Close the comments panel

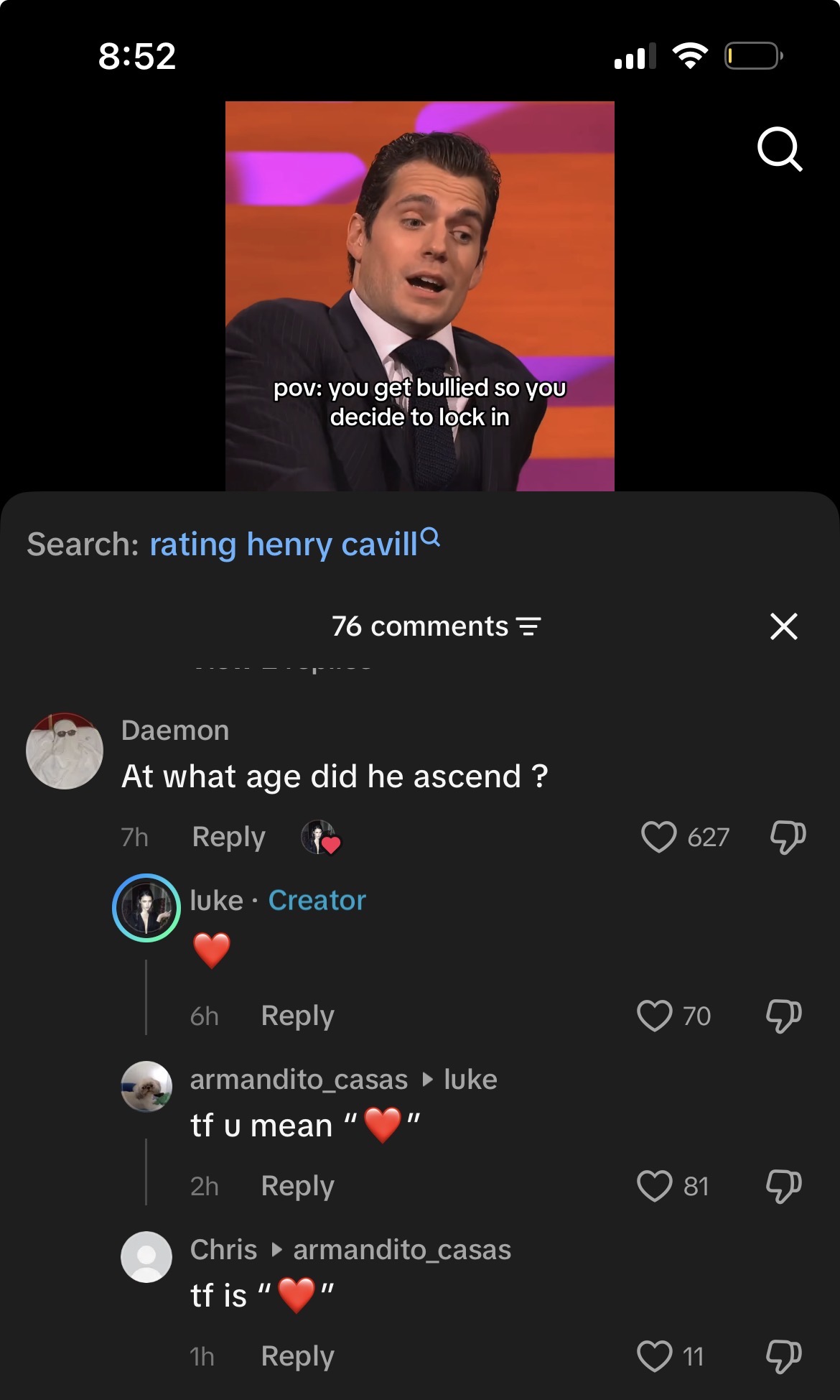783,626
